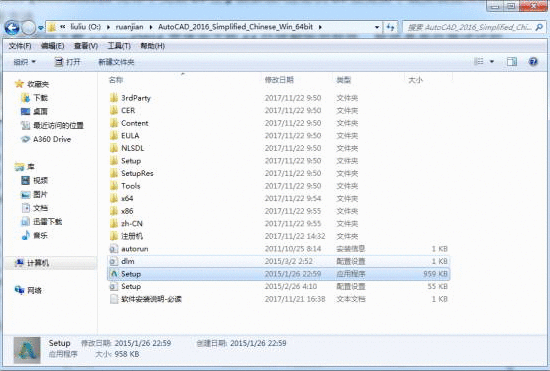Screen dimensions: 550x371
Task: Click liuliu (O:) in address breadcrumb
Action: 86,27
